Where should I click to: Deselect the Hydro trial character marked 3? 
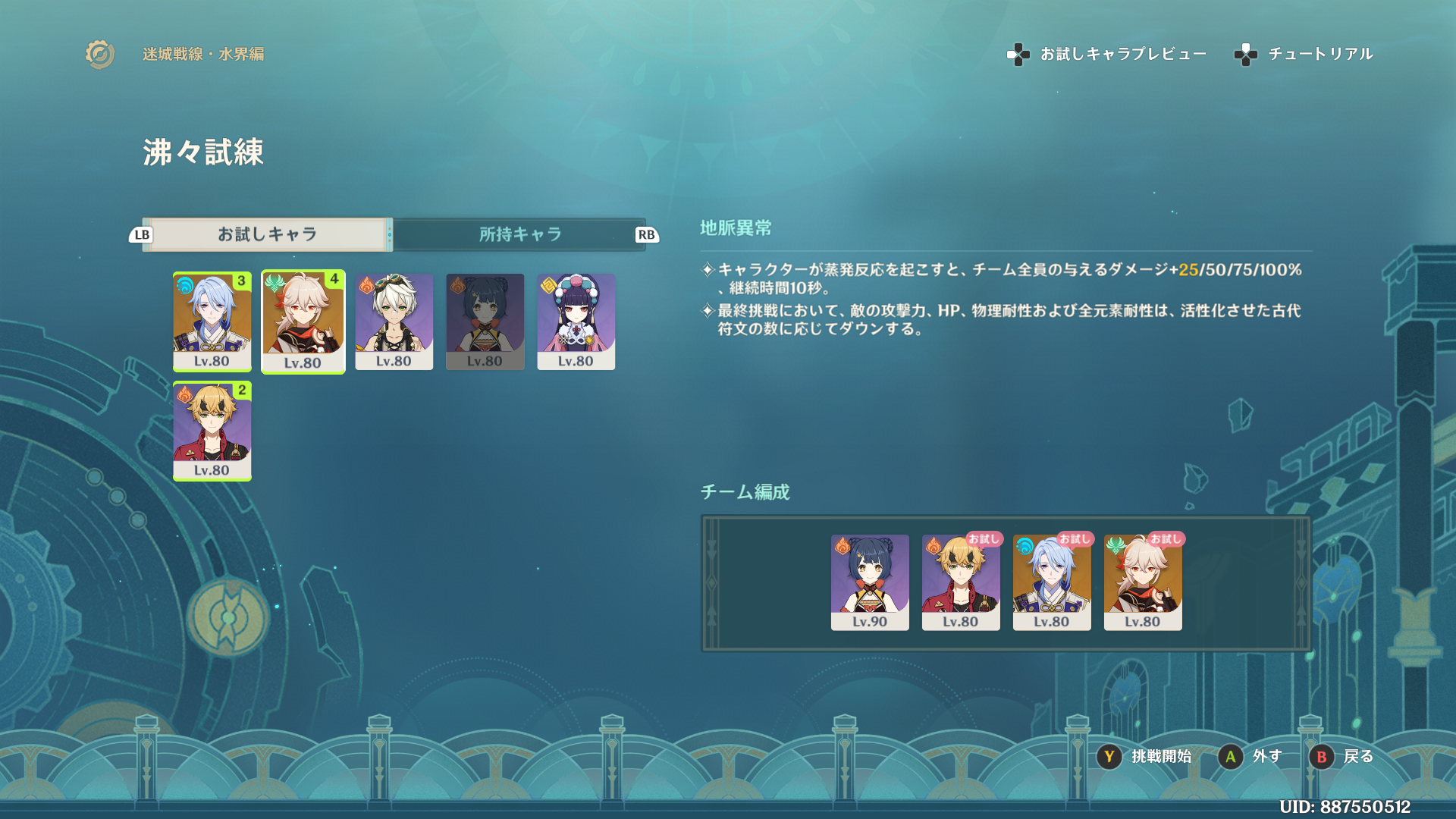(212, 322)
